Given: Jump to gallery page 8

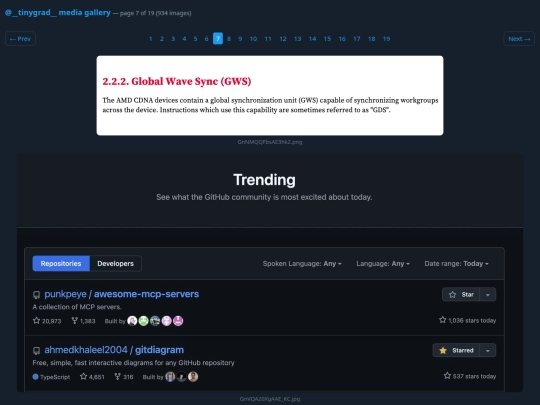Looking at the screenshot, I should click(229, 39).
